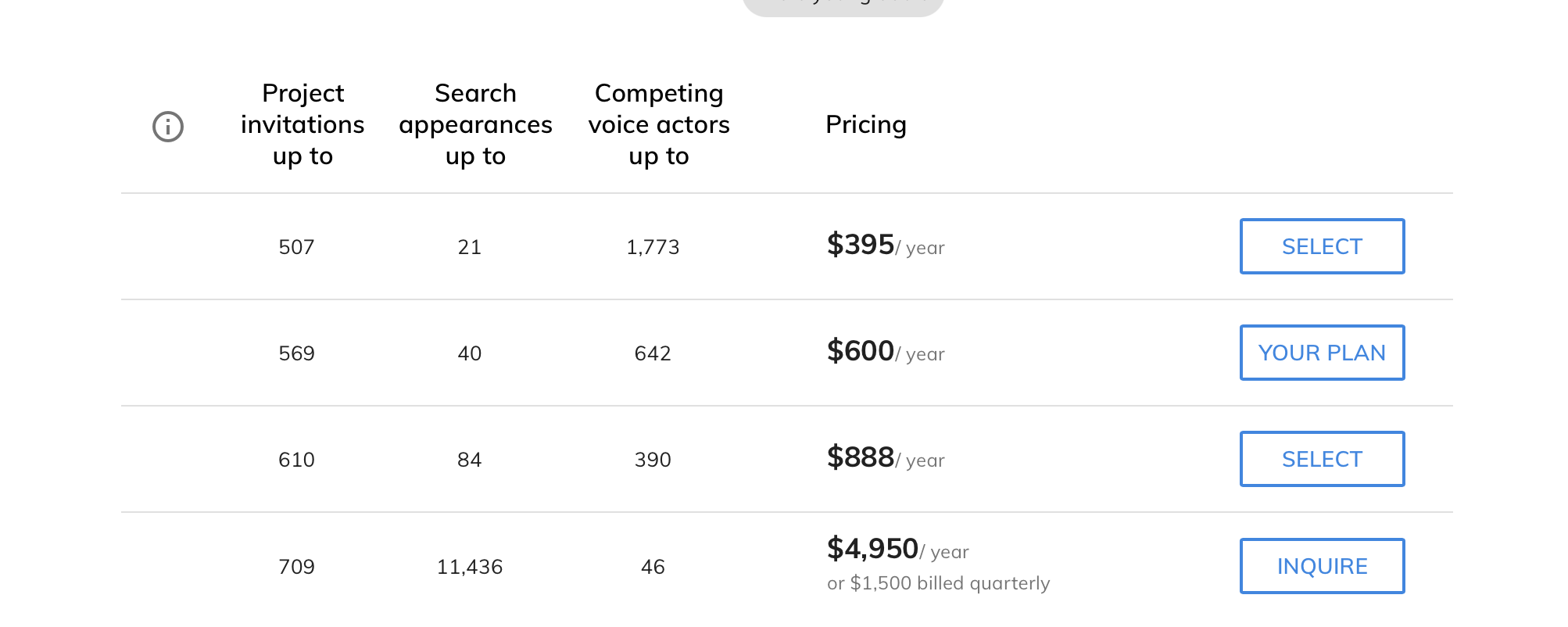Click the 569 project invitations value
The width and height of the screenshot is (1568, 627).
click(x=296, y=353)
